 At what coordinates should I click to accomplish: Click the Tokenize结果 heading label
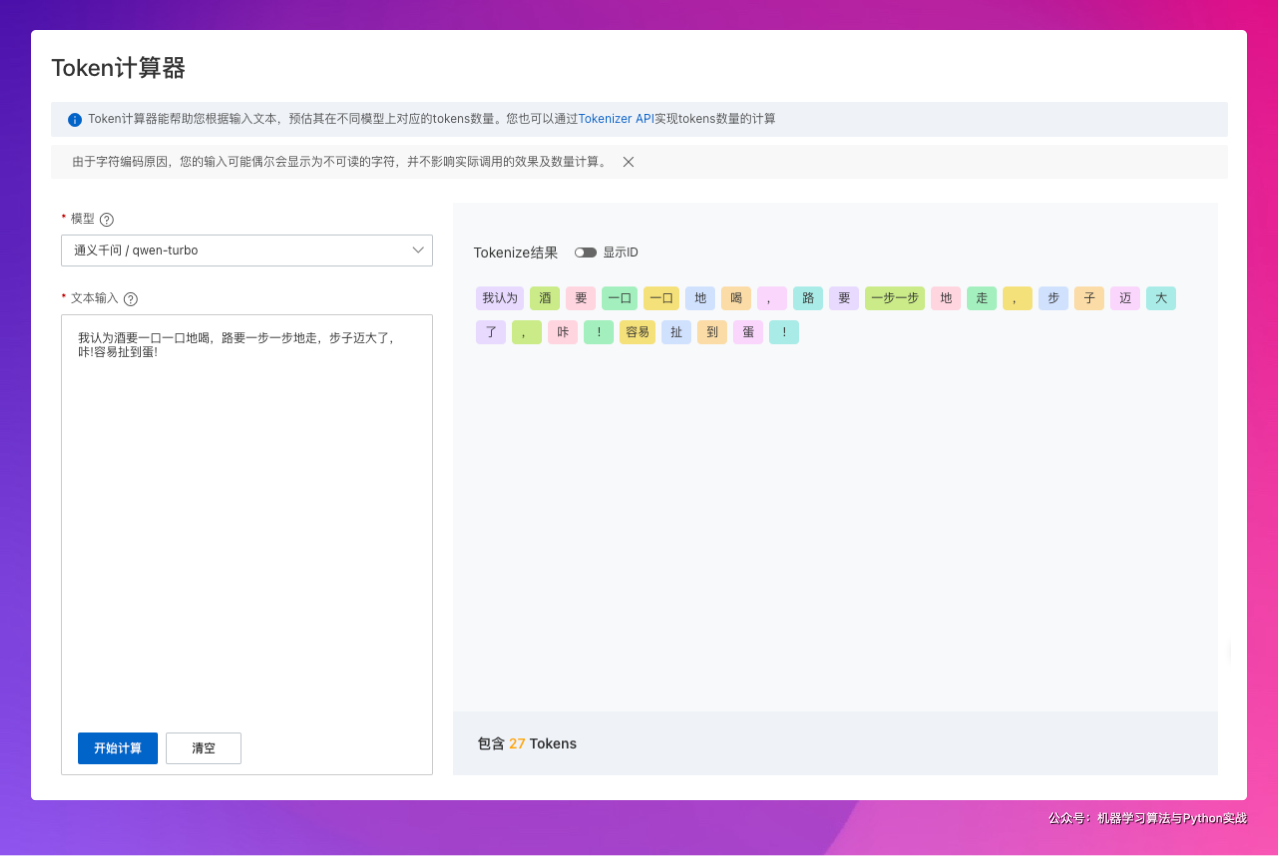pos(515,253)
